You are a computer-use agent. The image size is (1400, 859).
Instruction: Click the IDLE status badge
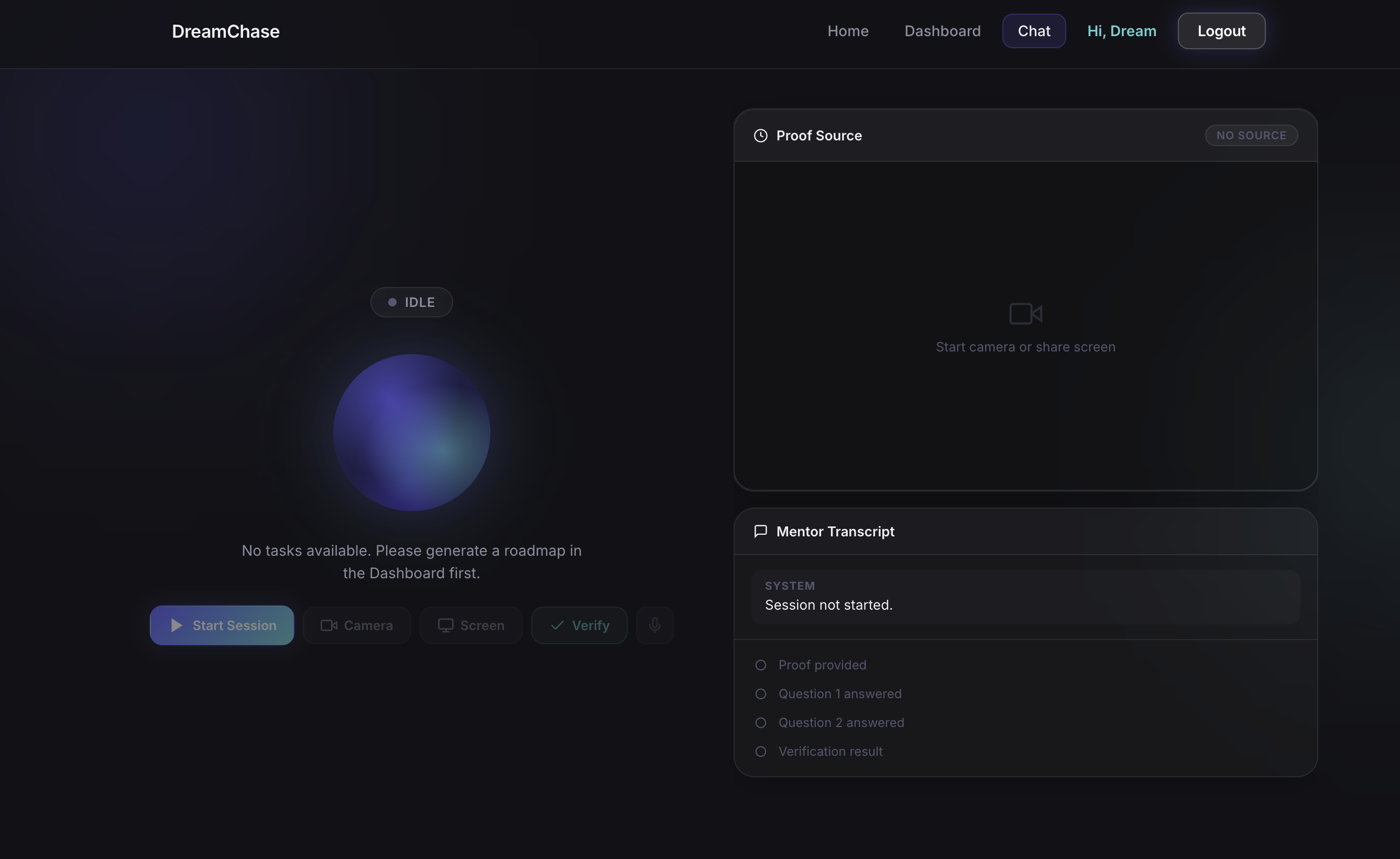tap(411, 302)
